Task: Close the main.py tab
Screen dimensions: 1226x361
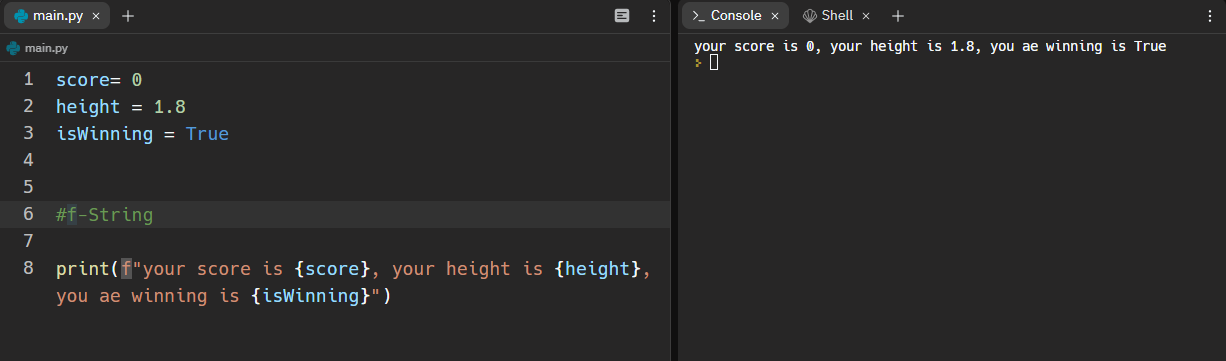Action: (x=96, y=16)
